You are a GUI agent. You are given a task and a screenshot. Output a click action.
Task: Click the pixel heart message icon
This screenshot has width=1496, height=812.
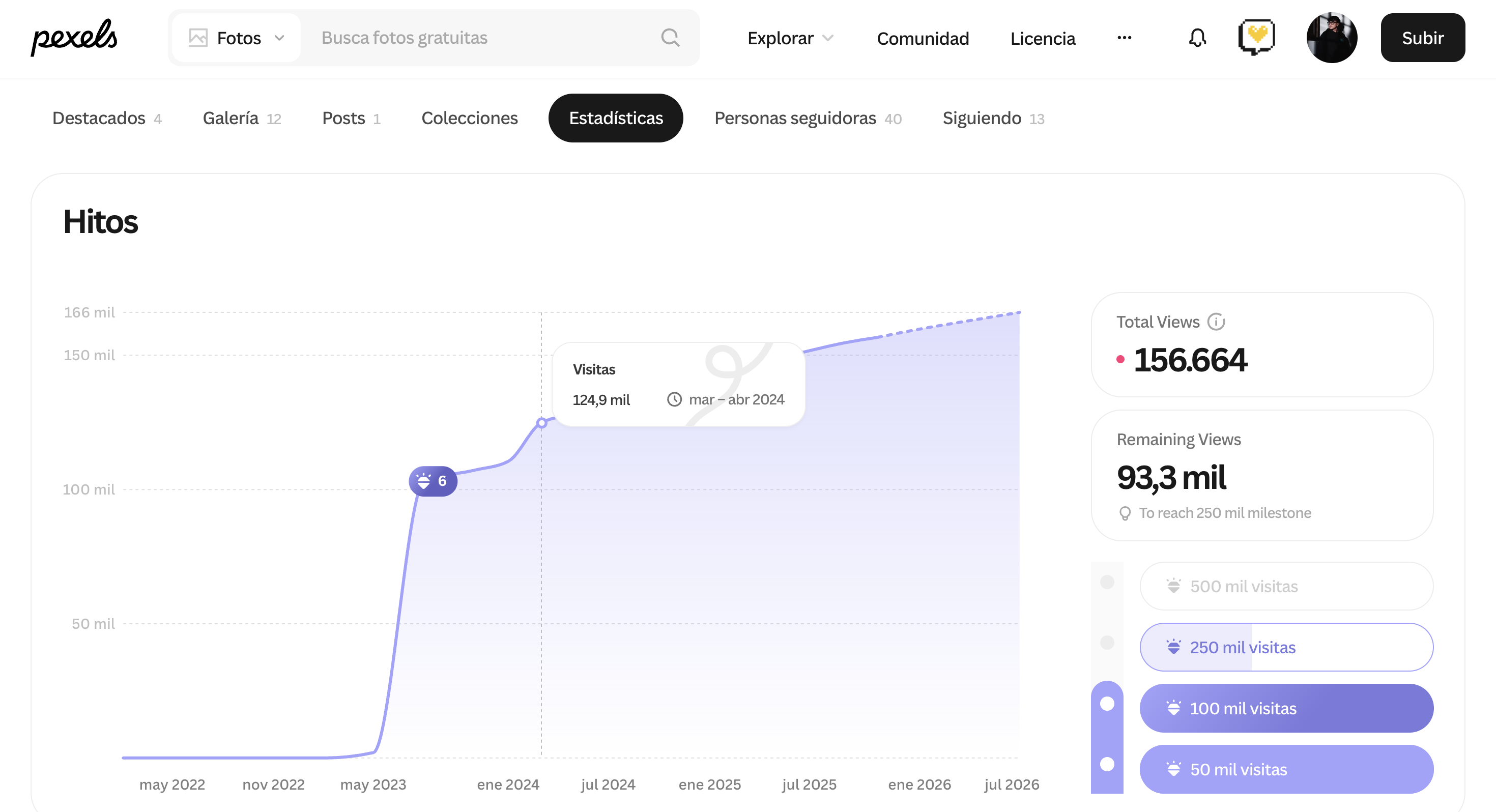click(x=1257, y=37)
